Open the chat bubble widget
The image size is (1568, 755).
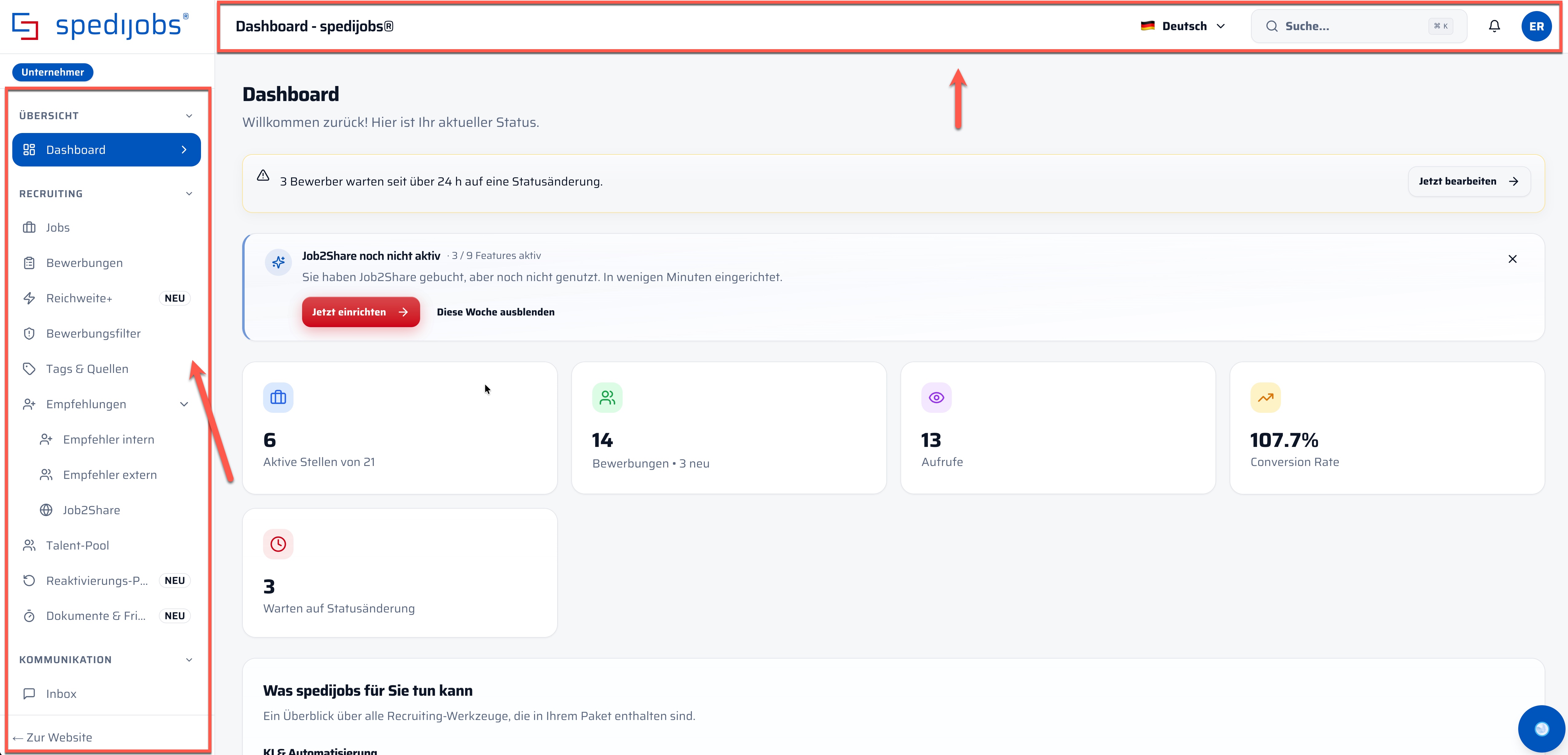(x=1541, y=728)
